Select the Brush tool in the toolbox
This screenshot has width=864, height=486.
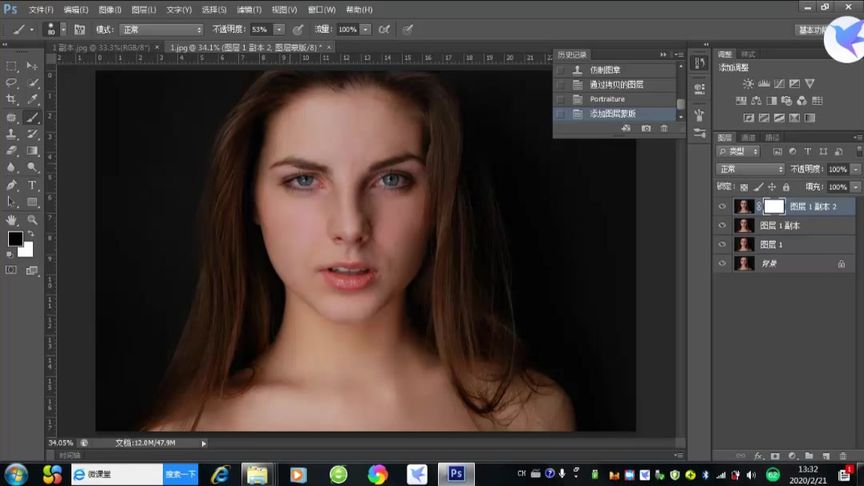(x=33, y=117)
